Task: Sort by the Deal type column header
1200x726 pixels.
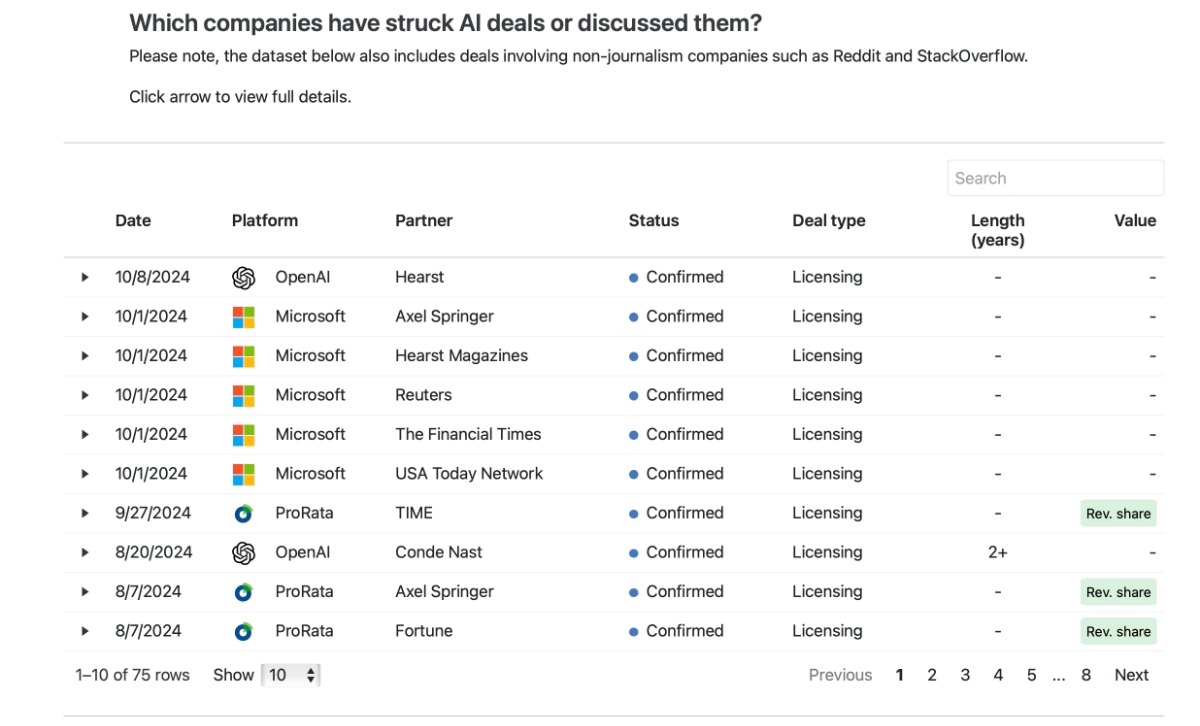Action: (x=828, y=221)
